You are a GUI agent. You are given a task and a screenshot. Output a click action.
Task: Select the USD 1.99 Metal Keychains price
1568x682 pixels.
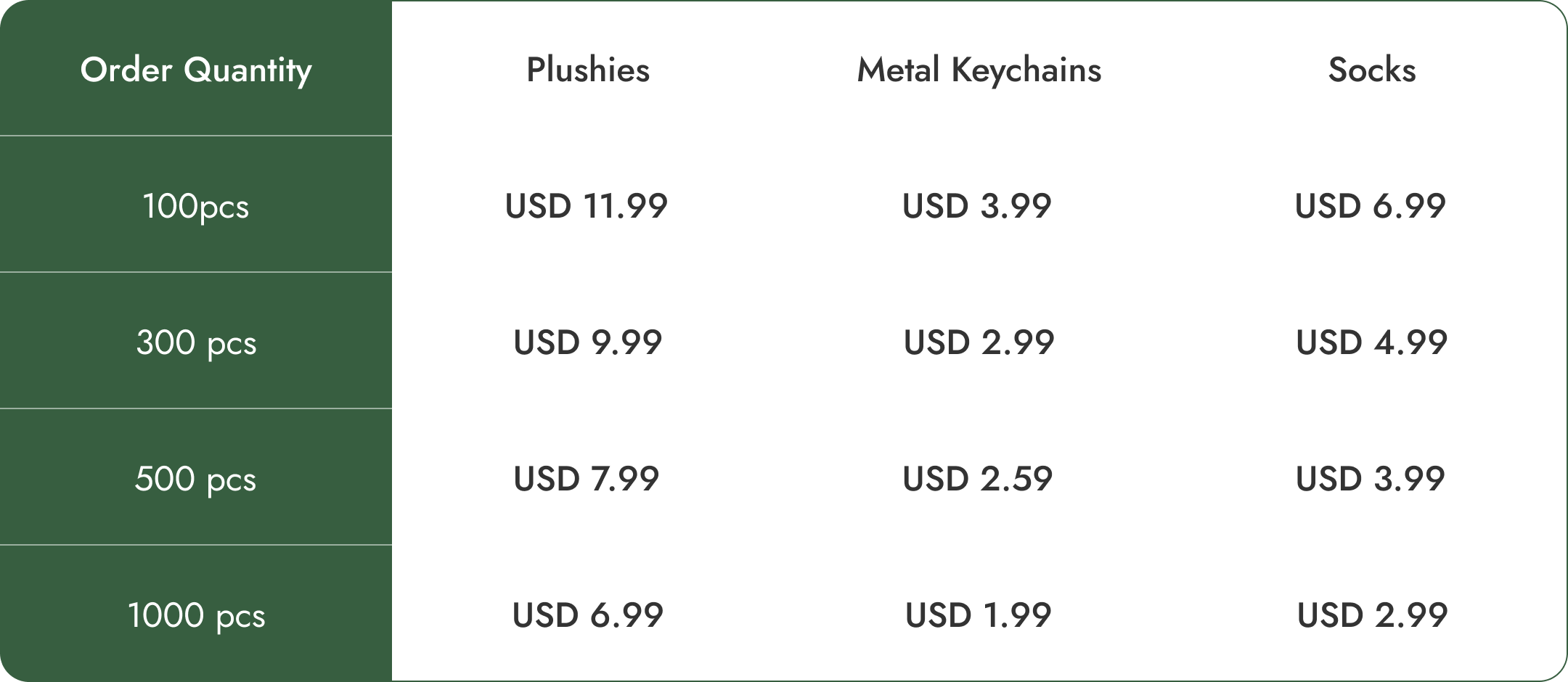point(979,615)
